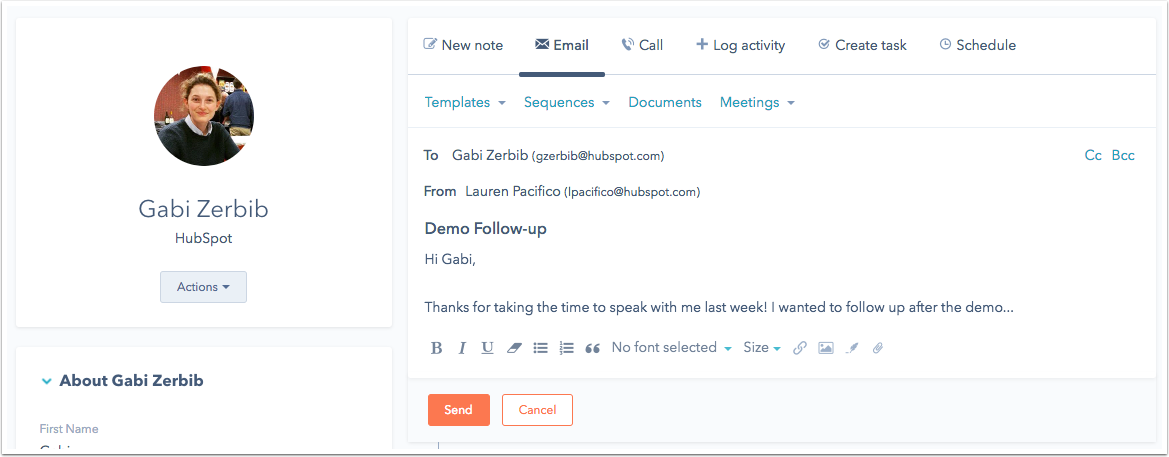1169x457 pixels.
Task: Click Gabi Zerbib's profile photo
Action: point(204,116)
